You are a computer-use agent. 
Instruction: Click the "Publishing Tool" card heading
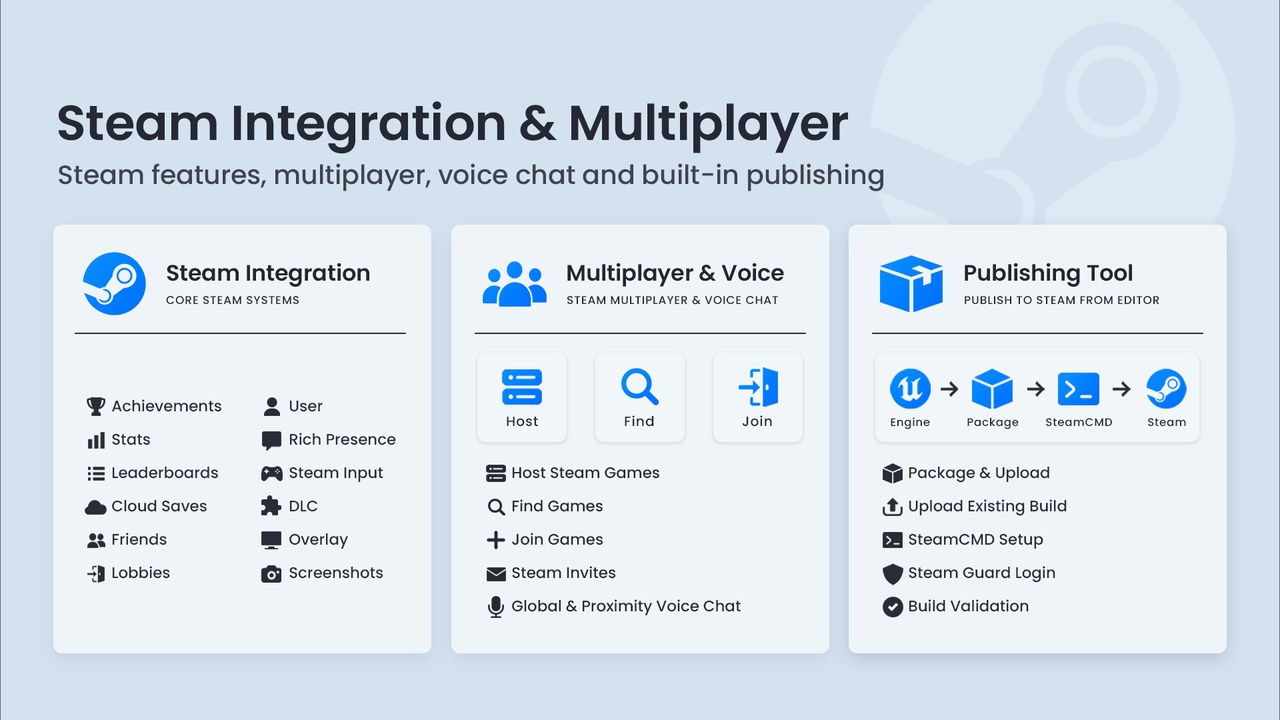[1048, 273]
